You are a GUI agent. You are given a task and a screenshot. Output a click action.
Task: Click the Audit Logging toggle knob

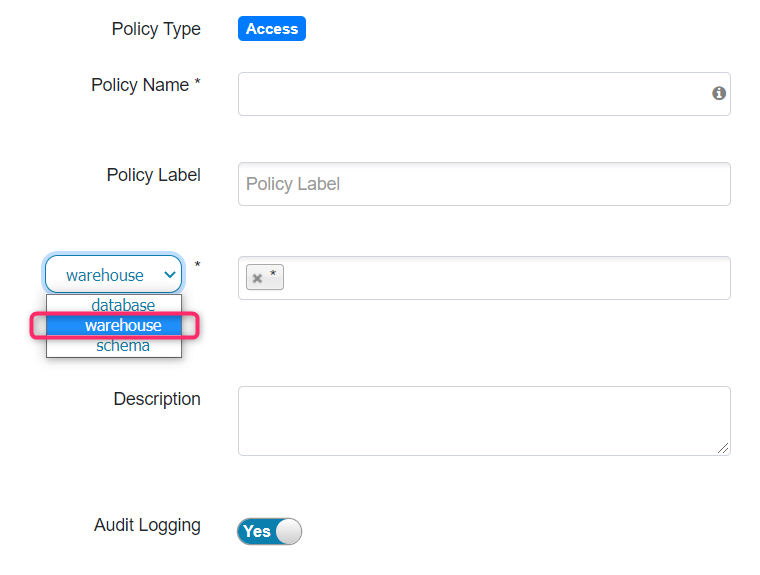288,531
